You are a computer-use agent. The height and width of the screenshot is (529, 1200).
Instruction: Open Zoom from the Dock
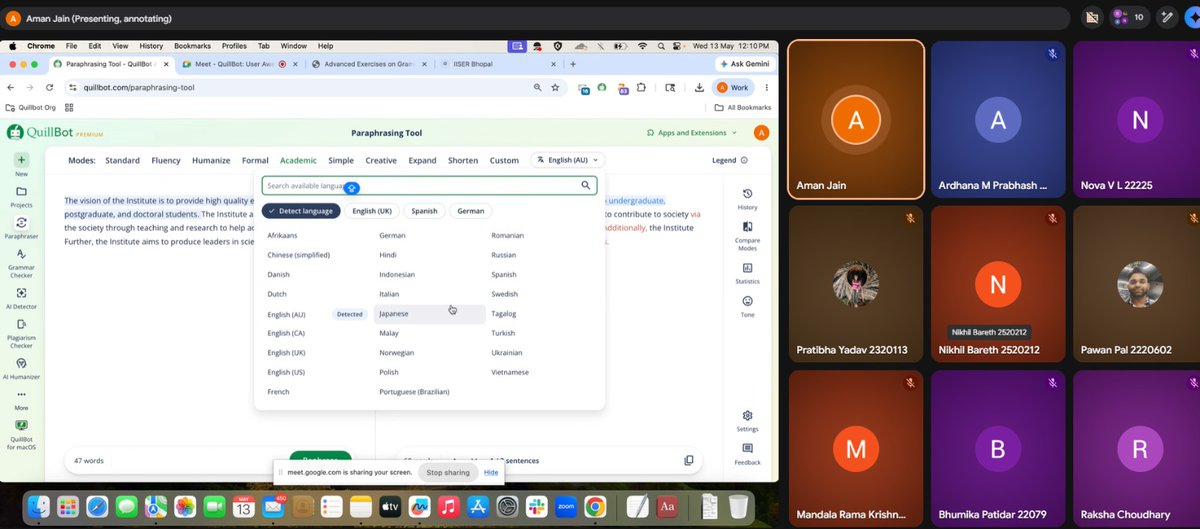coord(566,507)
